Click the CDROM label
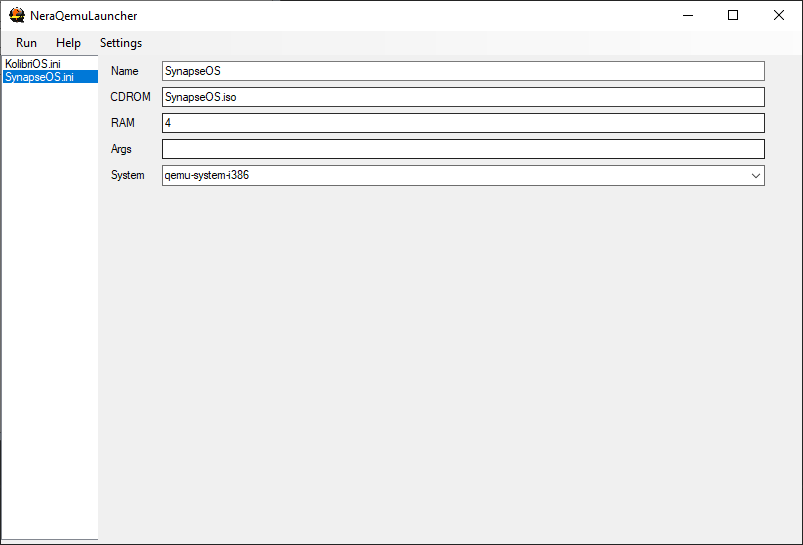 click(131, 97)
